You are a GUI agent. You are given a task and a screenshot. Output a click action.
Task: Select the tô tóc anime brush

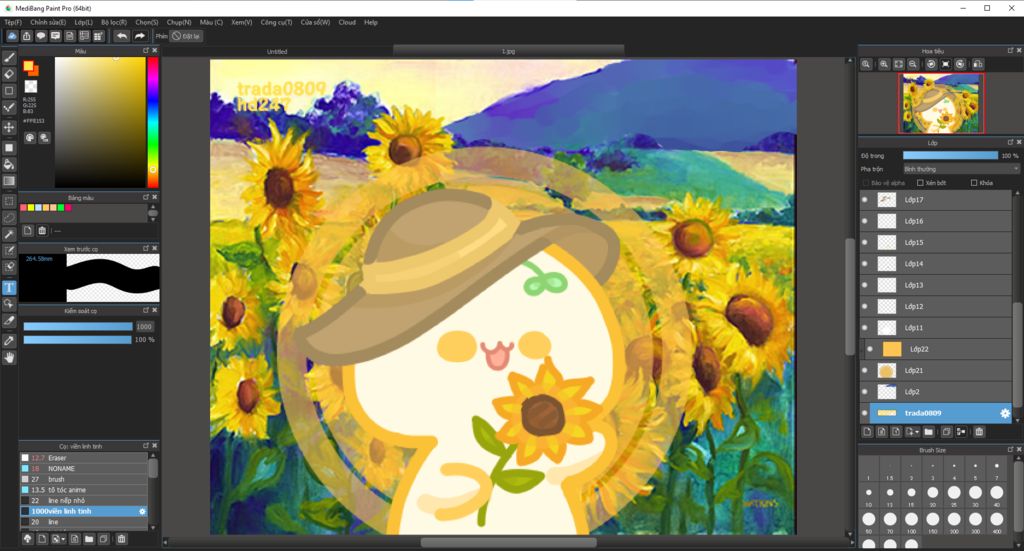pos(84,490)
